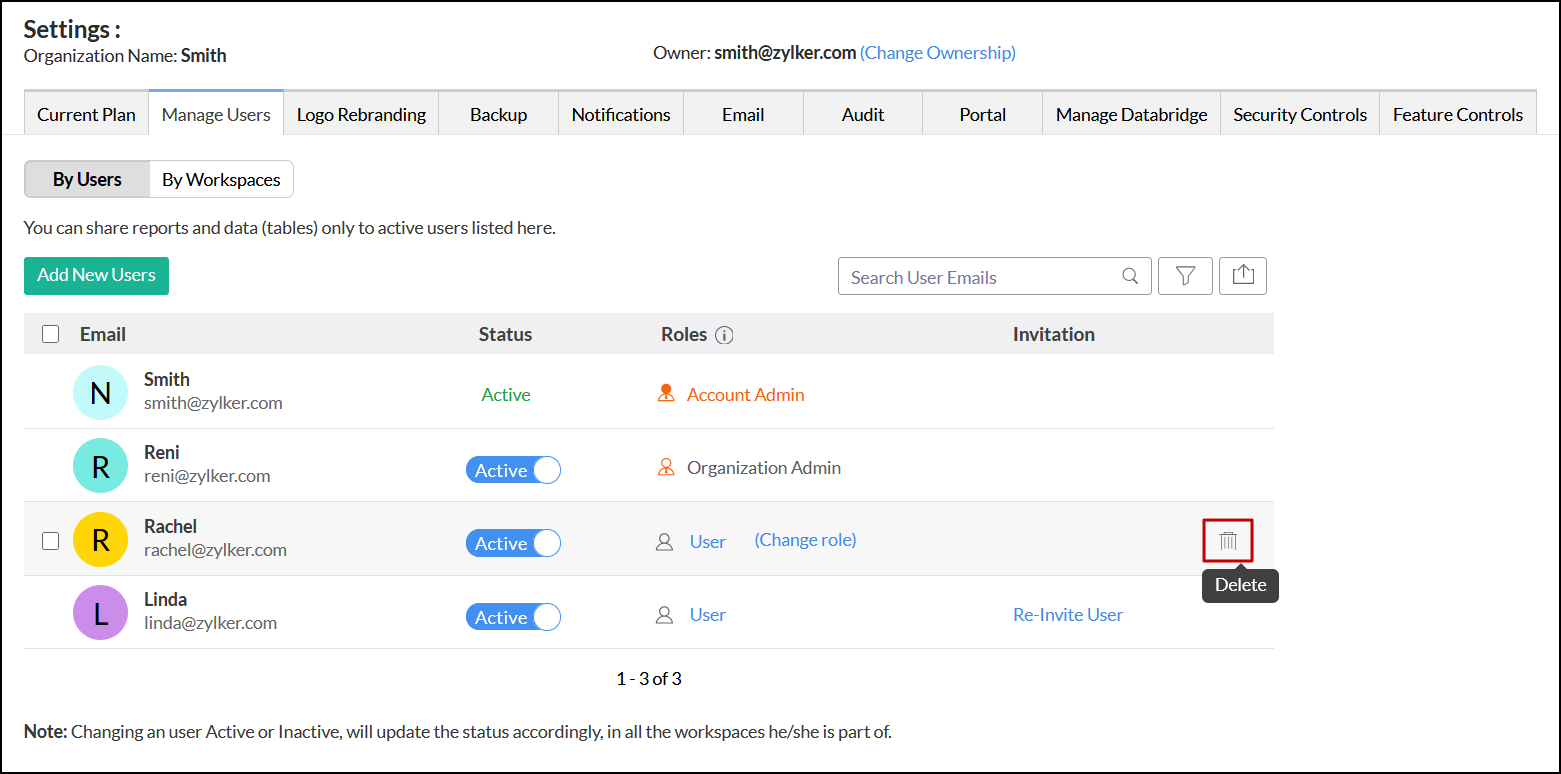Screen dimensions: 1561x774
Task: Click the delete trash icon for Rachel
Action: click(1228, 542)
